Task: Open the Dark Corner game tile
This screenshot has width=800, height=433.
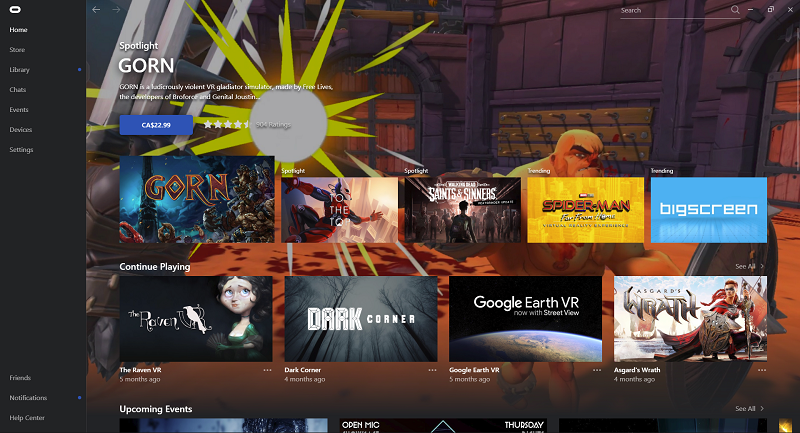Action: [361, 319]
